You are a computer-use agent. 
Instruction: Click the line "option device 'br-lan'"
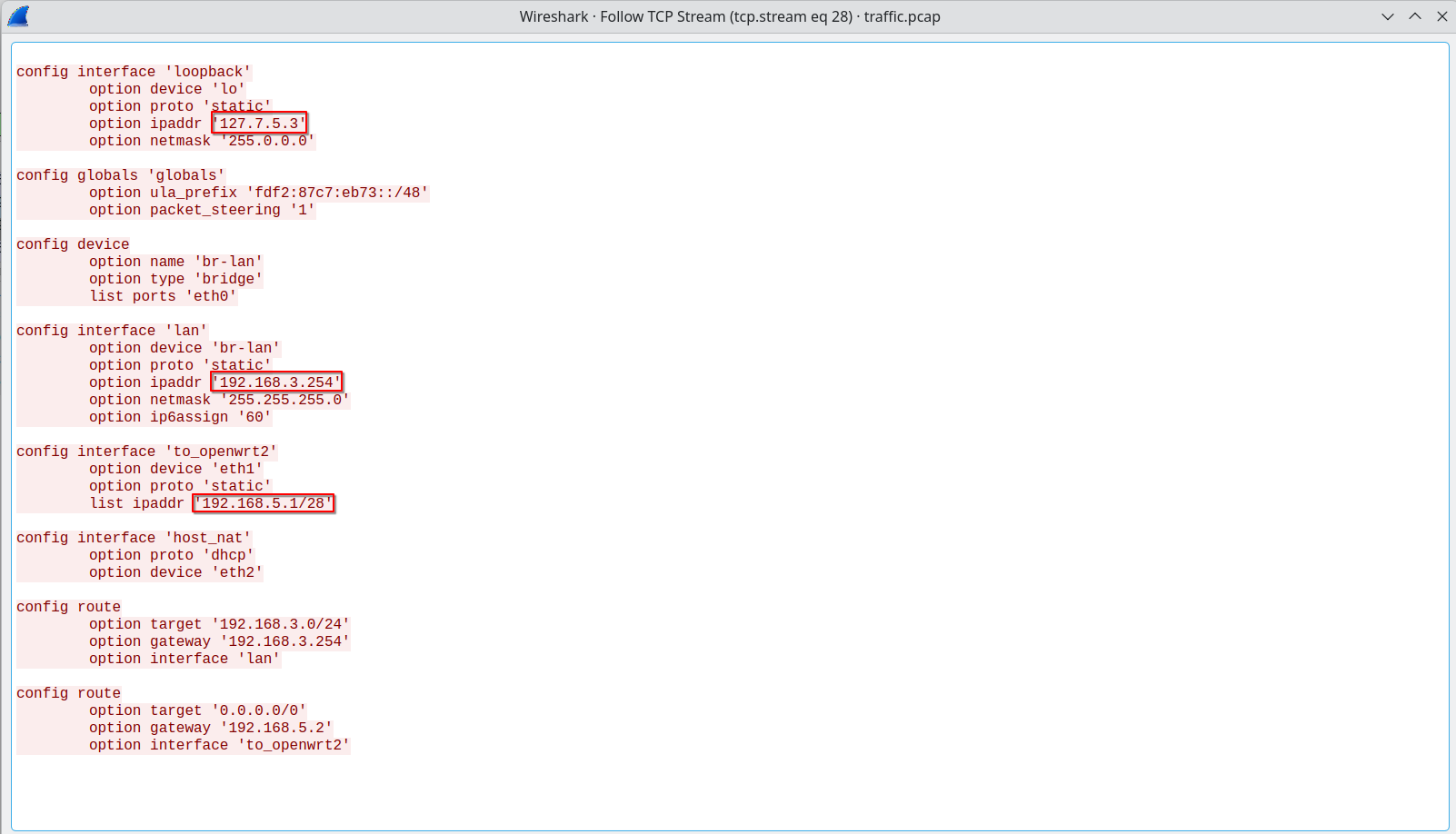184,348
